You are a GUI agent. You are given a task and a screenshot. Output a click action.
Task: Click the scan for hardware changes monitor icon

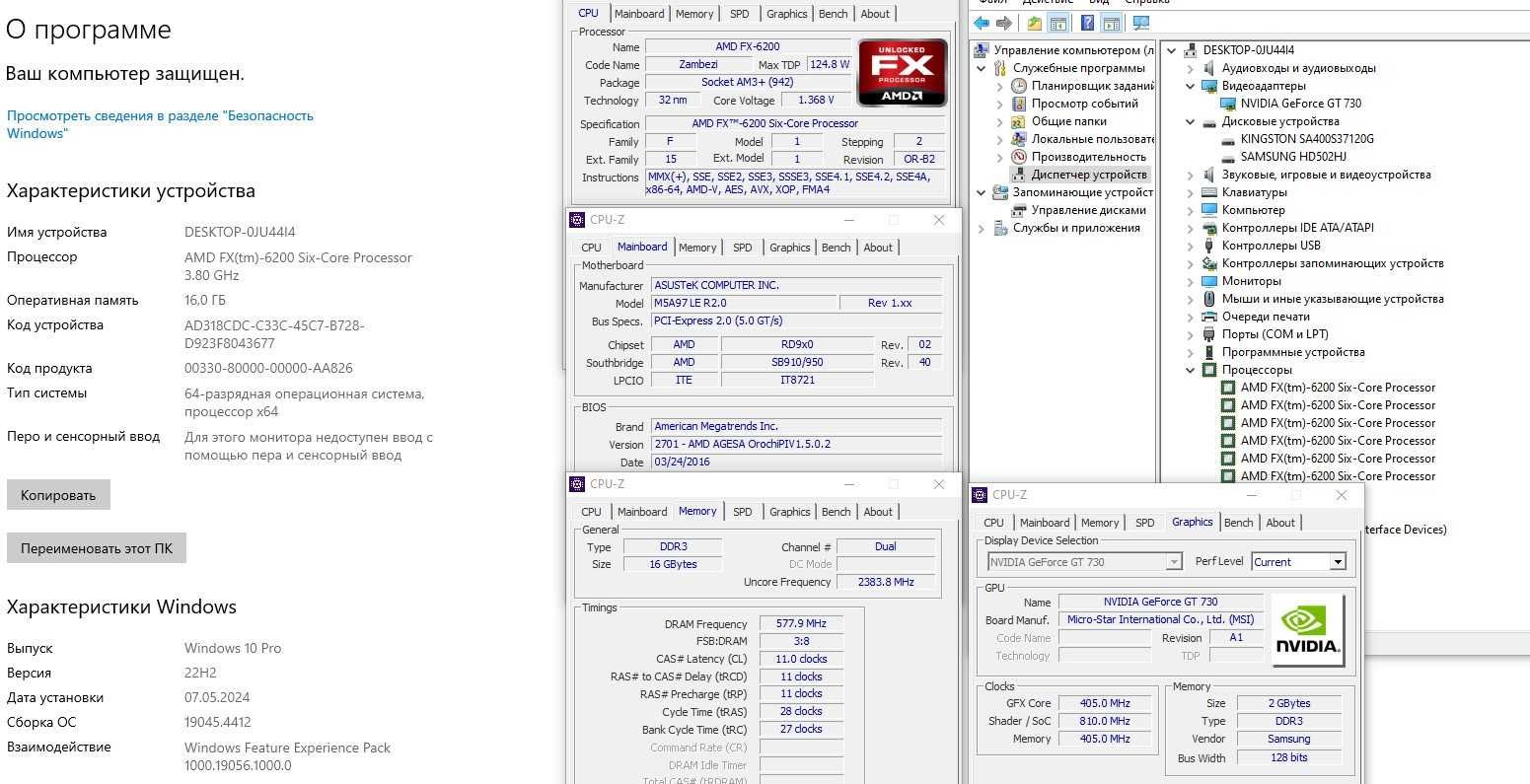(x=1140, y=23)
